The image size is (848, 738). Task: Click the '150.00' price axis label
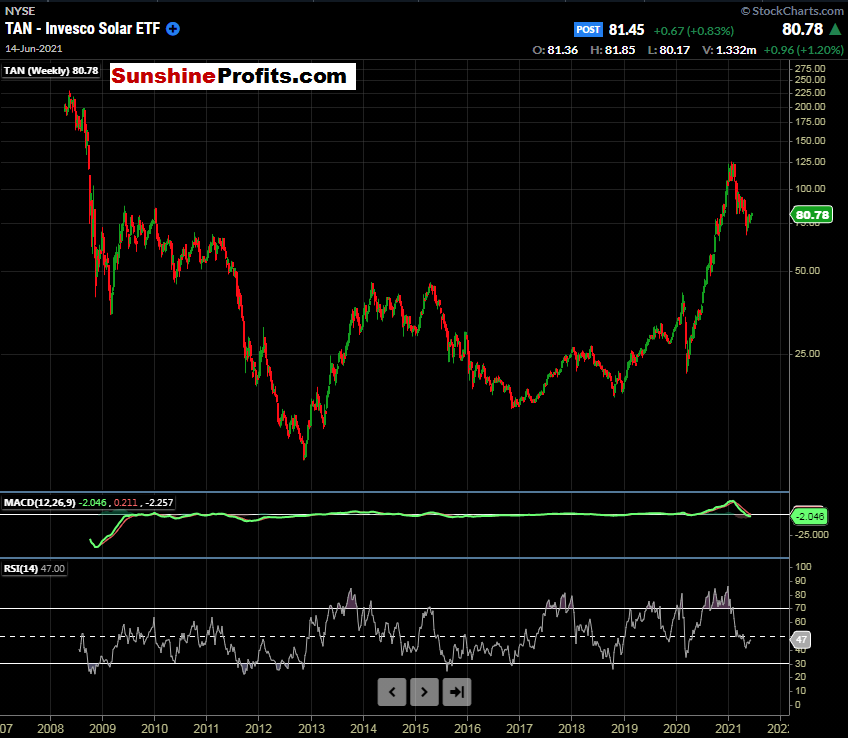810,141
